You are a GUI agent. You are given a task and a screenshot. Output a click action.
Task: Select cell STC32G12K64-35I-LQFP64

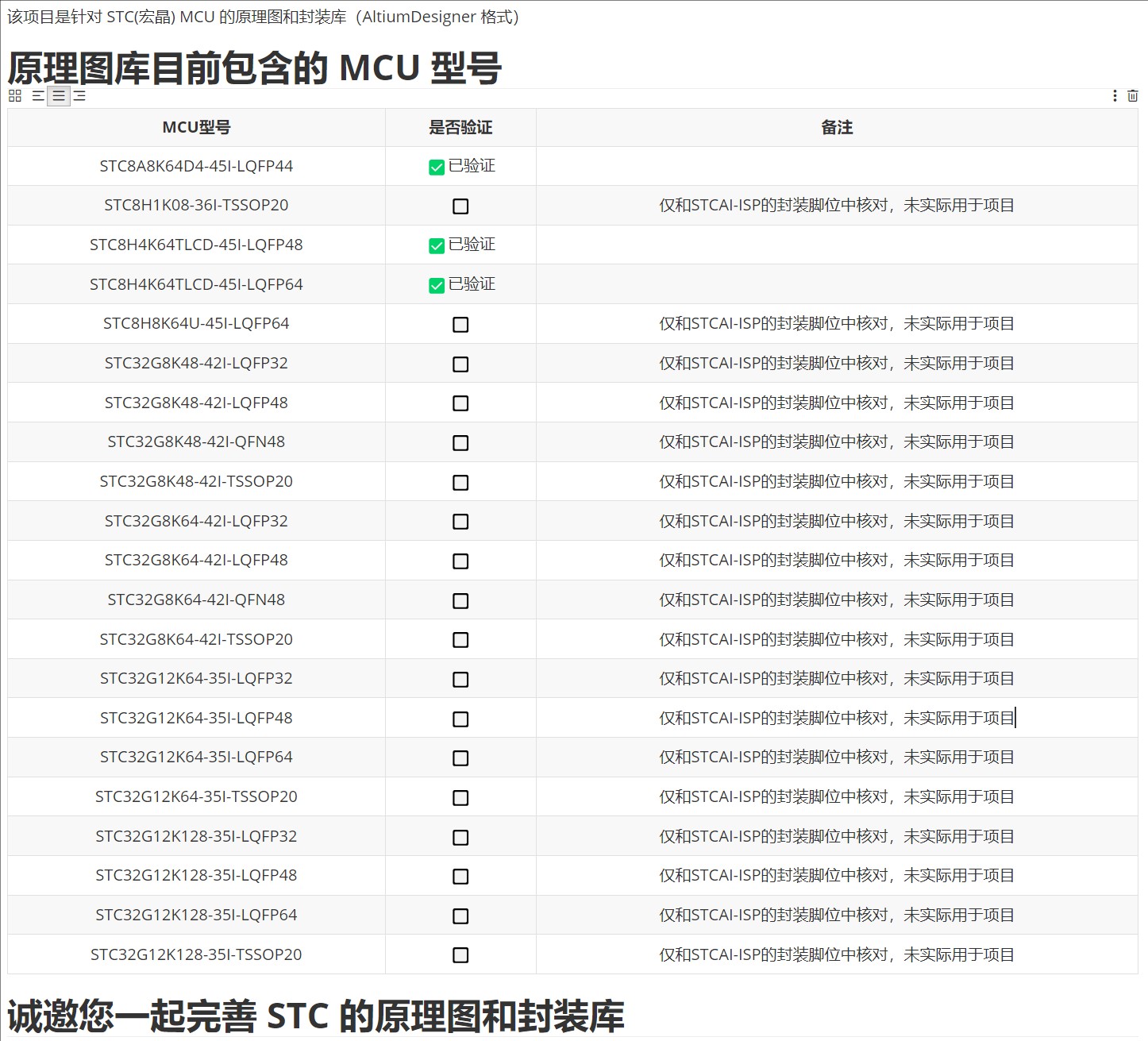pos(196,757)
